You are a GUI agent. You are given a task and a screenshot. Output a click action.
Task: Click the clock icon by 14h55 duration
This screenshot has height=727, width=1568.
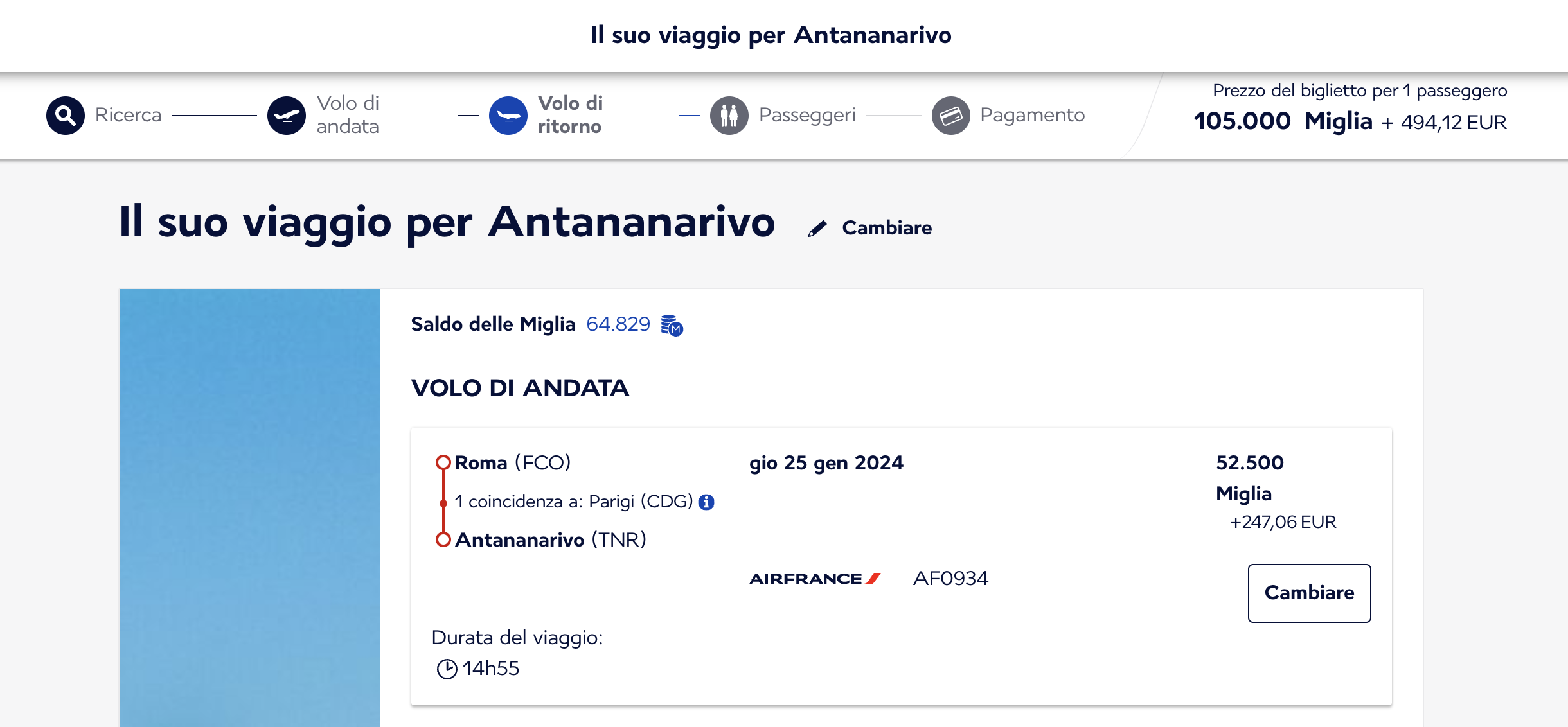coord(447,669)
